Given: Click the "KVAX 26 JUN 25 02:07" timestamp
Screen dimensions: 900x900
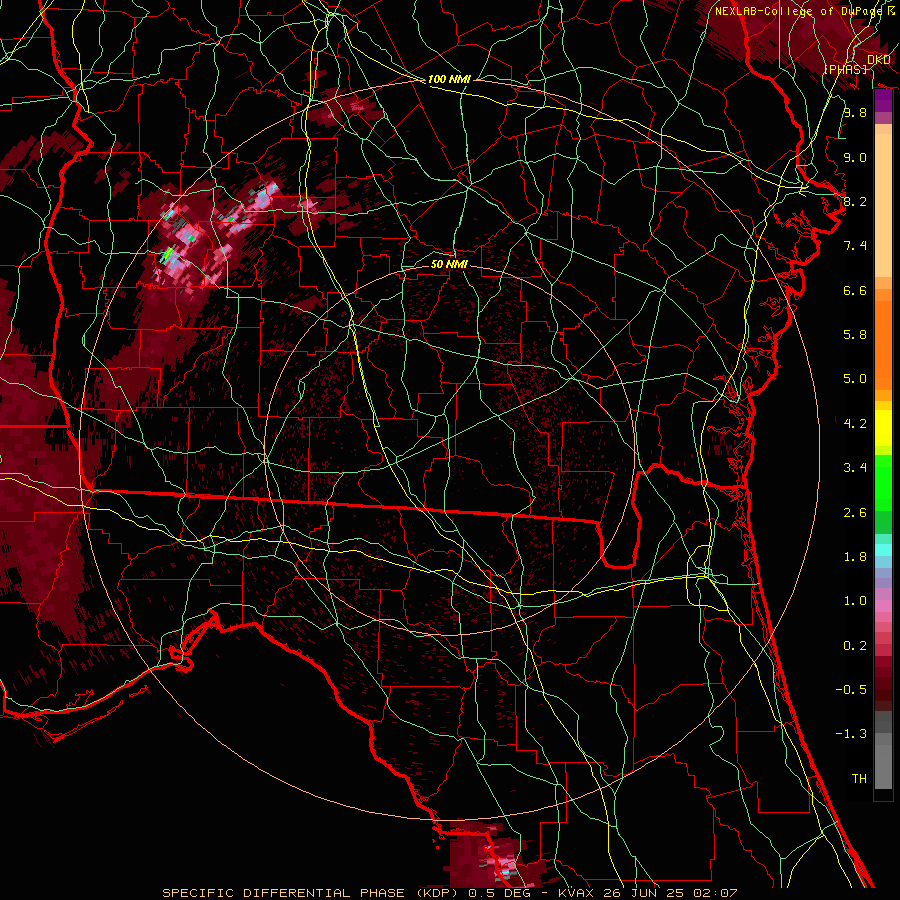Looking at the screenshot, I should tap(647, 893).
